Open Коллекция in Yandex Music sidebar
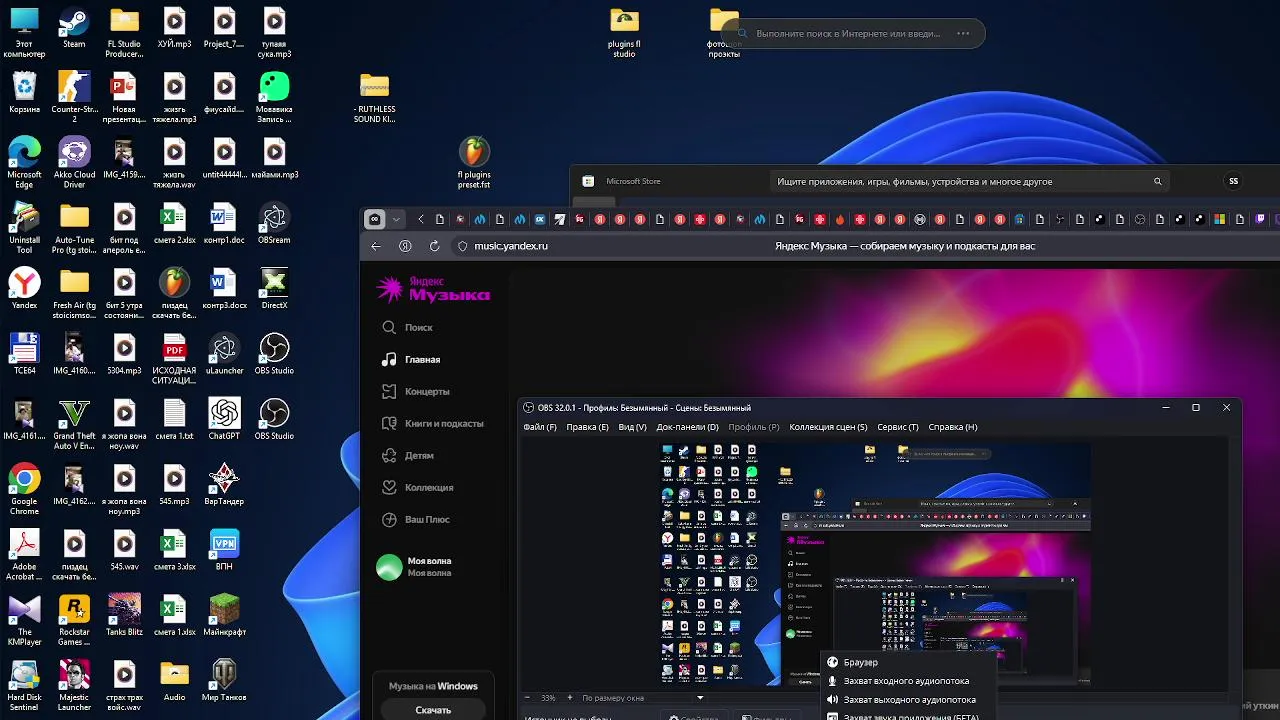 pos(417,487)
